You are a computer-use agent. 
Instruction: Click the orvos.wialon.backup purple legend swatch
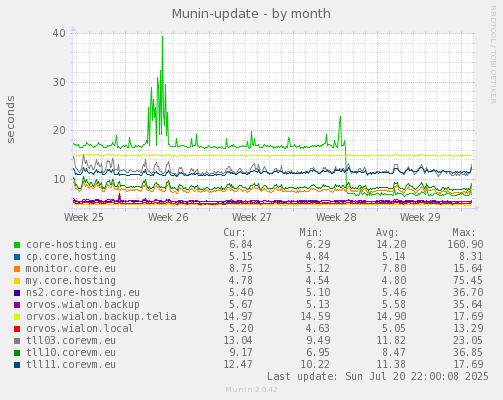coord(17,305)
